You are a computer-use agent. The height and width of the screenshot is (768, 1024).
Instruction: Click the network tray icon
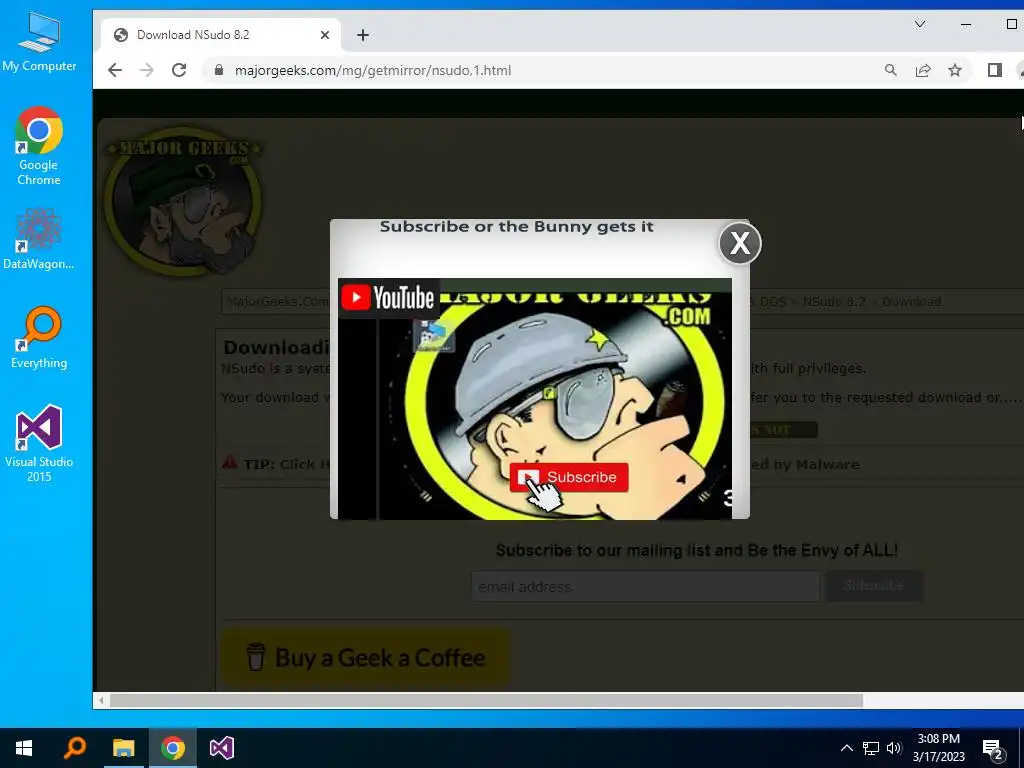click(871, 748)
